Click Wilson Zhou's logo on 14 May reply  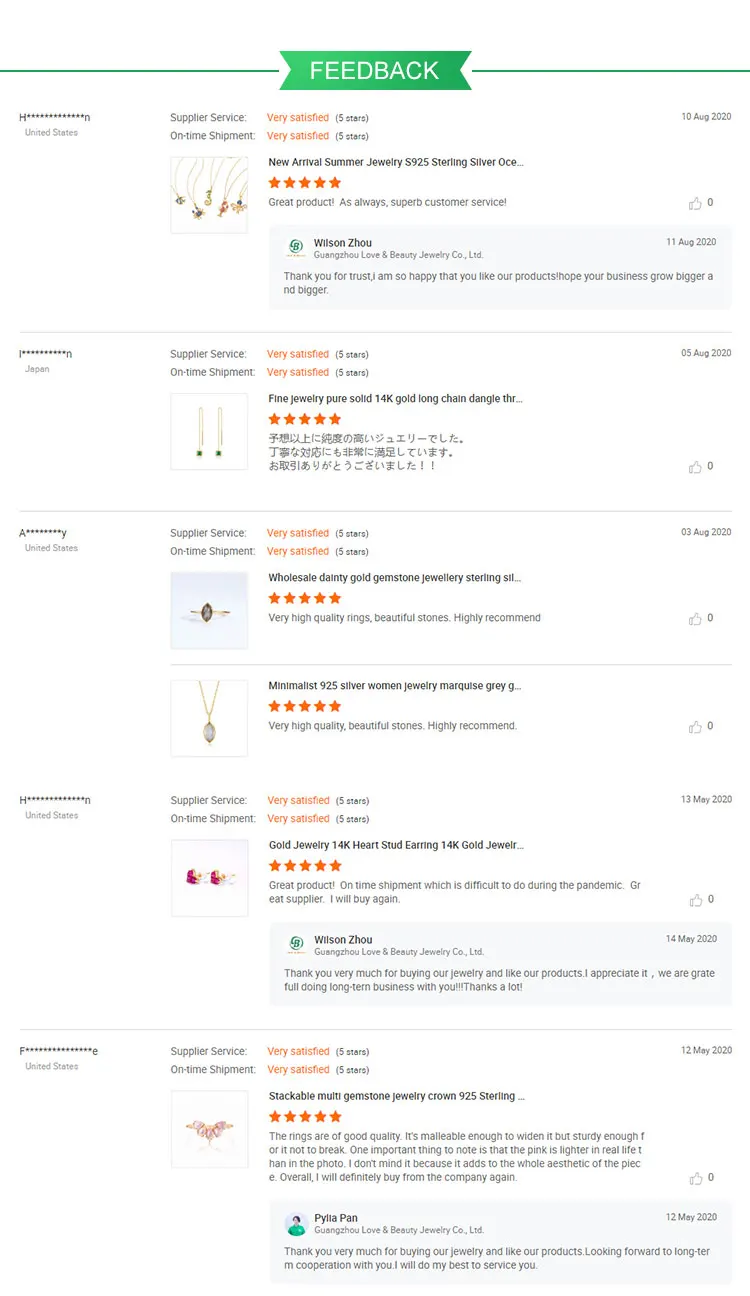[x=296, y=944]
